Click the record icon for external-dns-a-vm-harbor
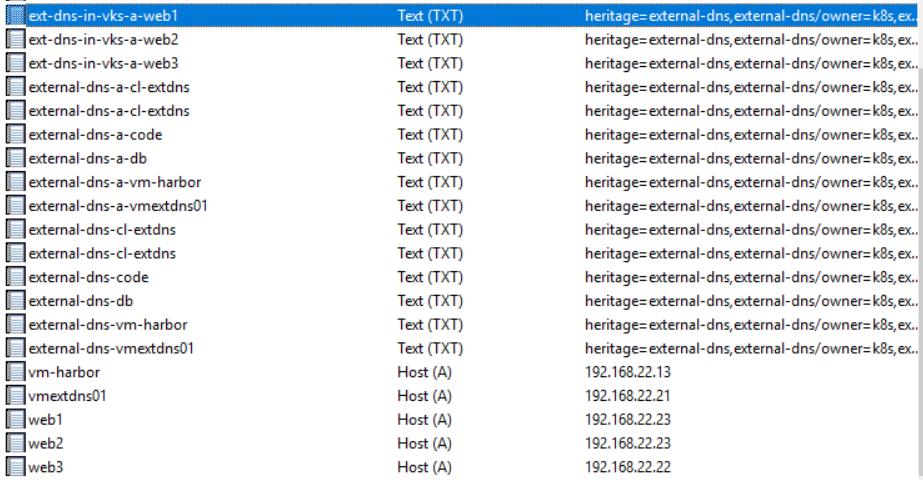 15,182
